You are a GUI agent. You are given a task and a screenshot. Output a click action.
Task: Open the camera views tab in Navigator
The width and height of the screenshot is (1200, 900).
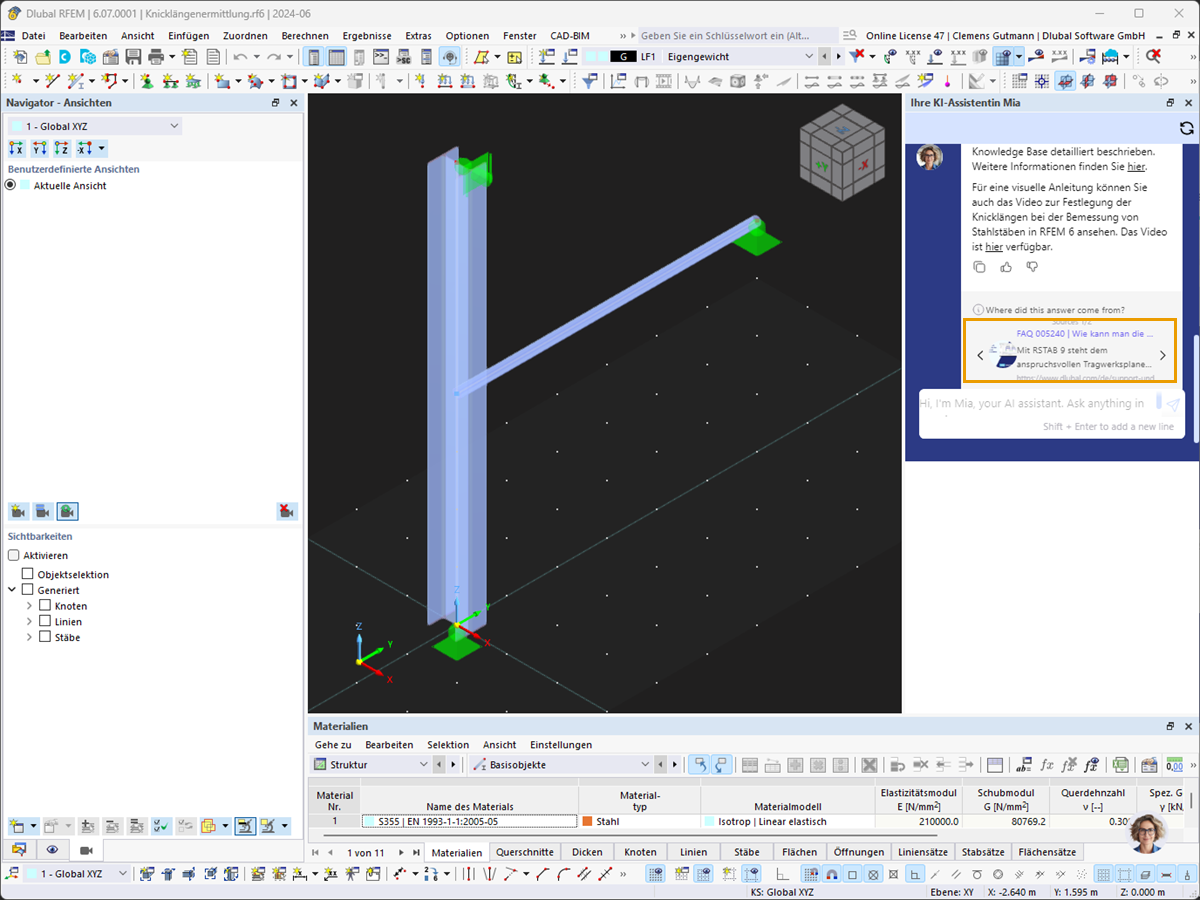86,849
